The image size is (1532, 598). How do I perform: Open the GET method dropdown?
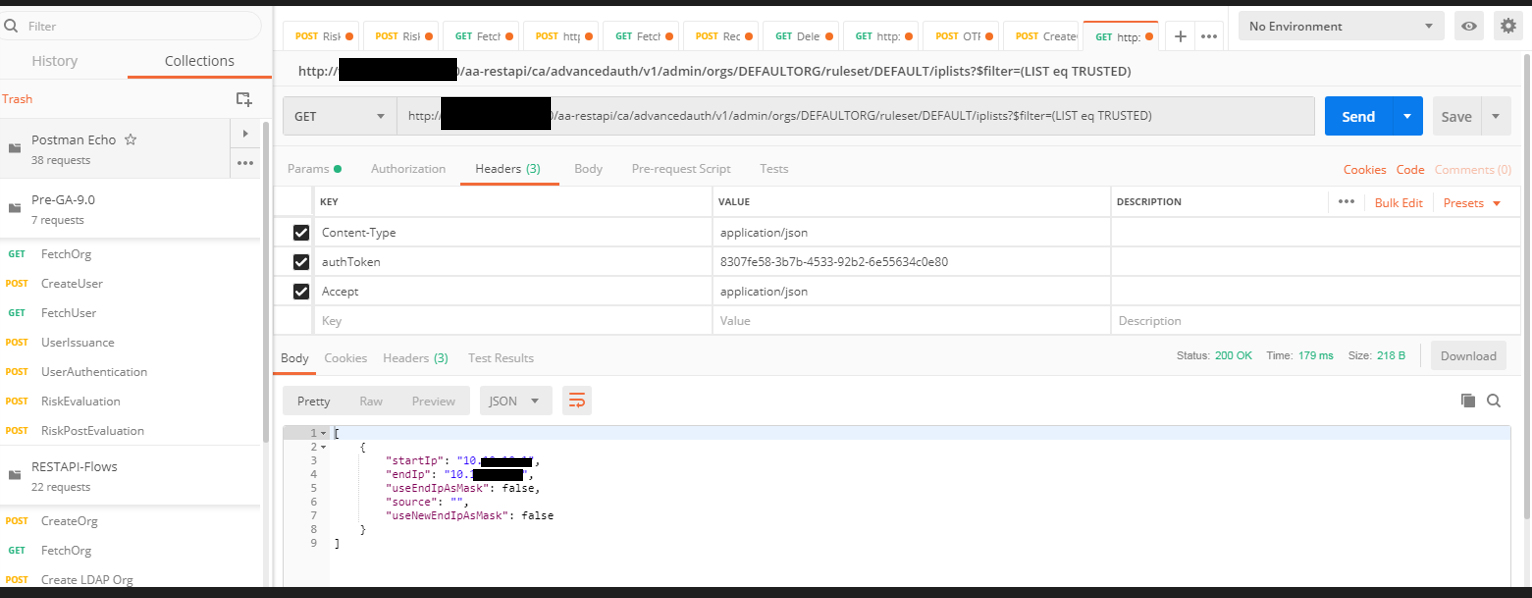[x=340, y=116]
